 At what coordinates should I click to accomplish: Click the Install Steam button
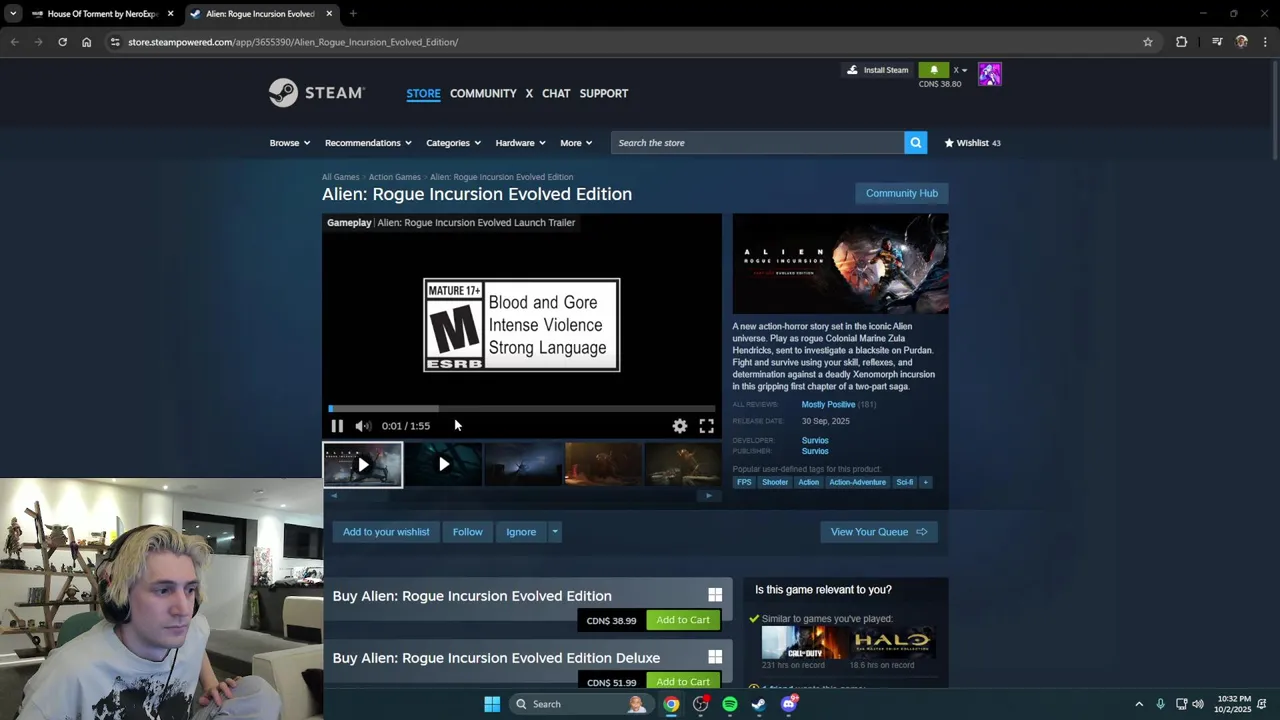[x=877, y=70]
